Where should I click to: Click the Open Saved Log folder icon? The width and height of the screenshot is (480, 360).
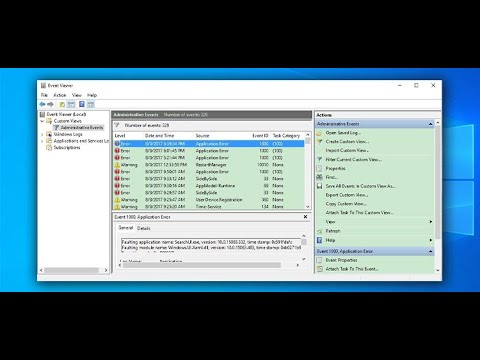point(319,133)
